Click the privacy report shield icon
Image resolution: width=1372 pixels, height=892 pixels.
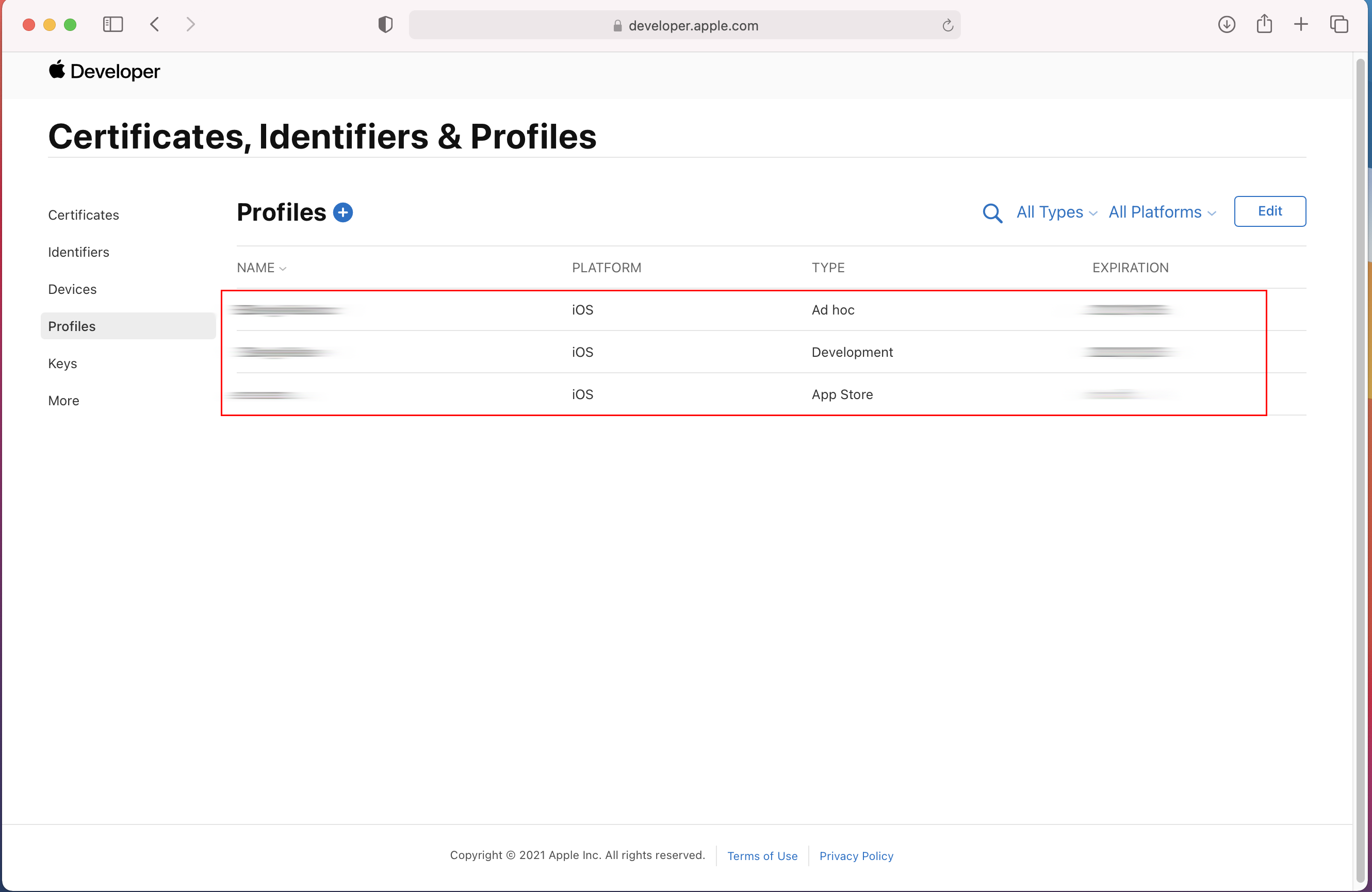[385, 25]
